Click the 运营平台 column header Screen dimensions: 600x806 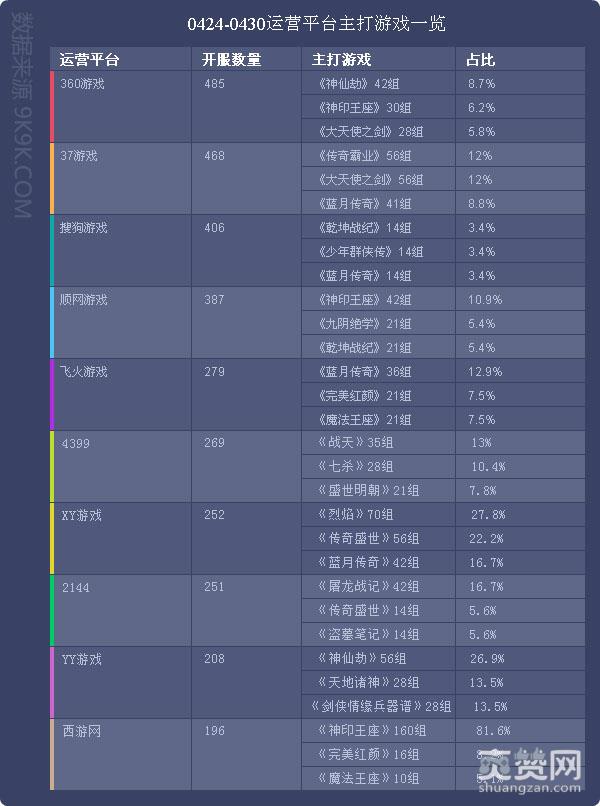click(89, 60)
